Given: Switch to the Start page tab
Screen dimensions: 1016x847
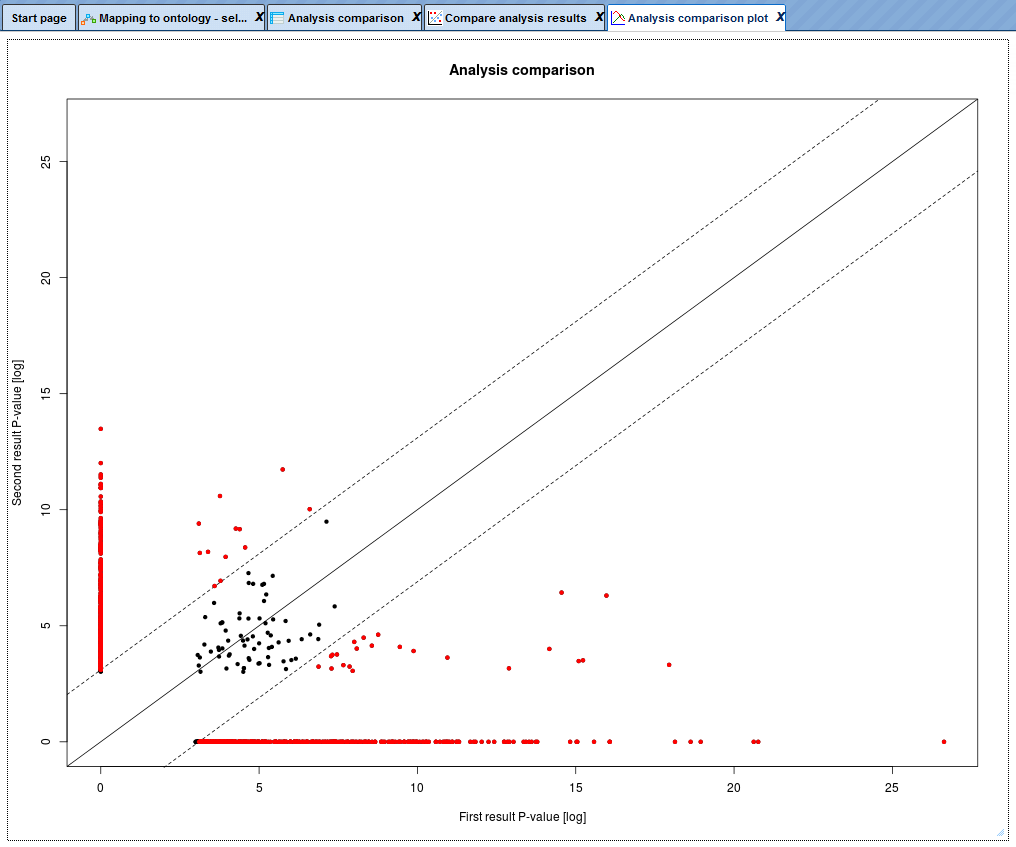Looking at the screenshot, I should click(x=39, y=18).
